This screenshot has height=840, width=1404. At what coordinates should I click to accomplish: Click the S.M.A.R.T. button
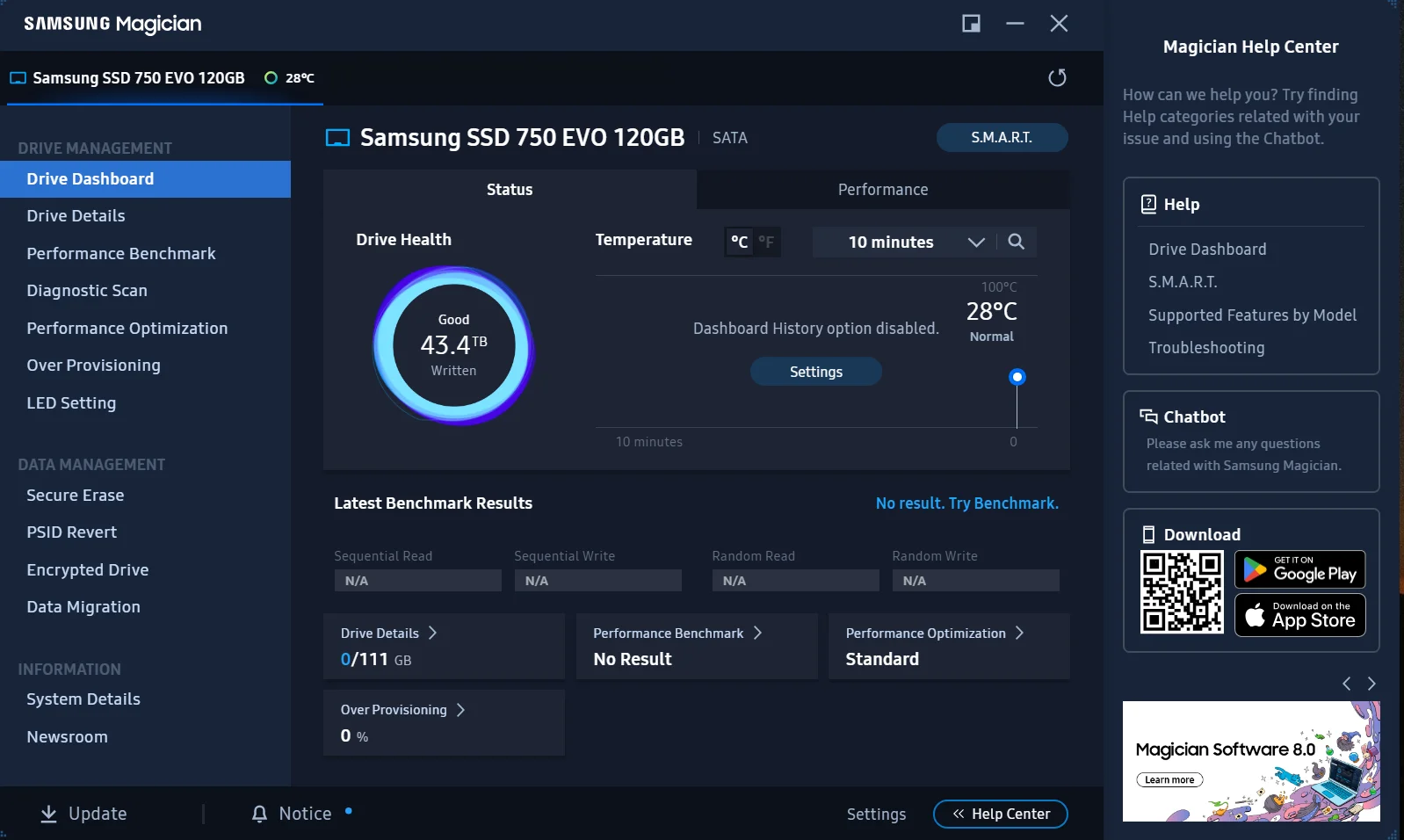coord(1002,137)
